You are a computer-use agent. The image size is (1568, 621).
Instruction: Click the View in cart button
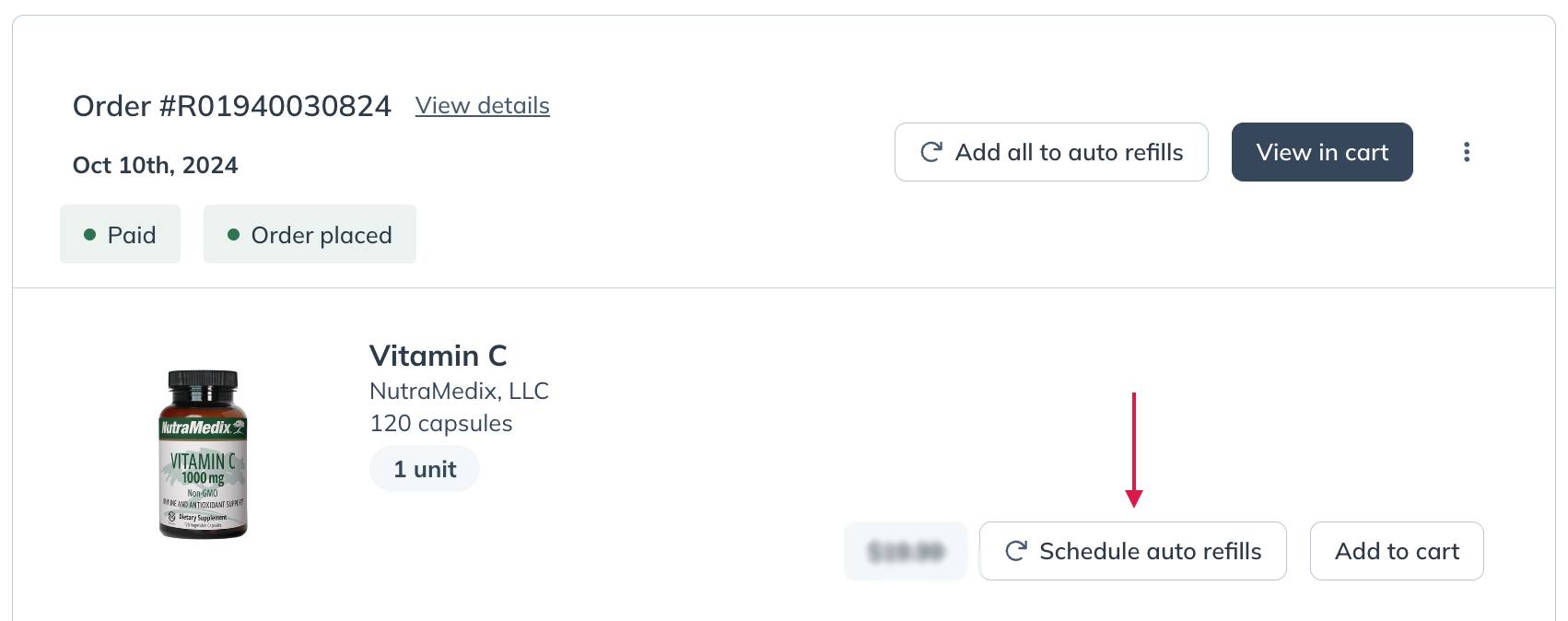tap(1322, 152)
